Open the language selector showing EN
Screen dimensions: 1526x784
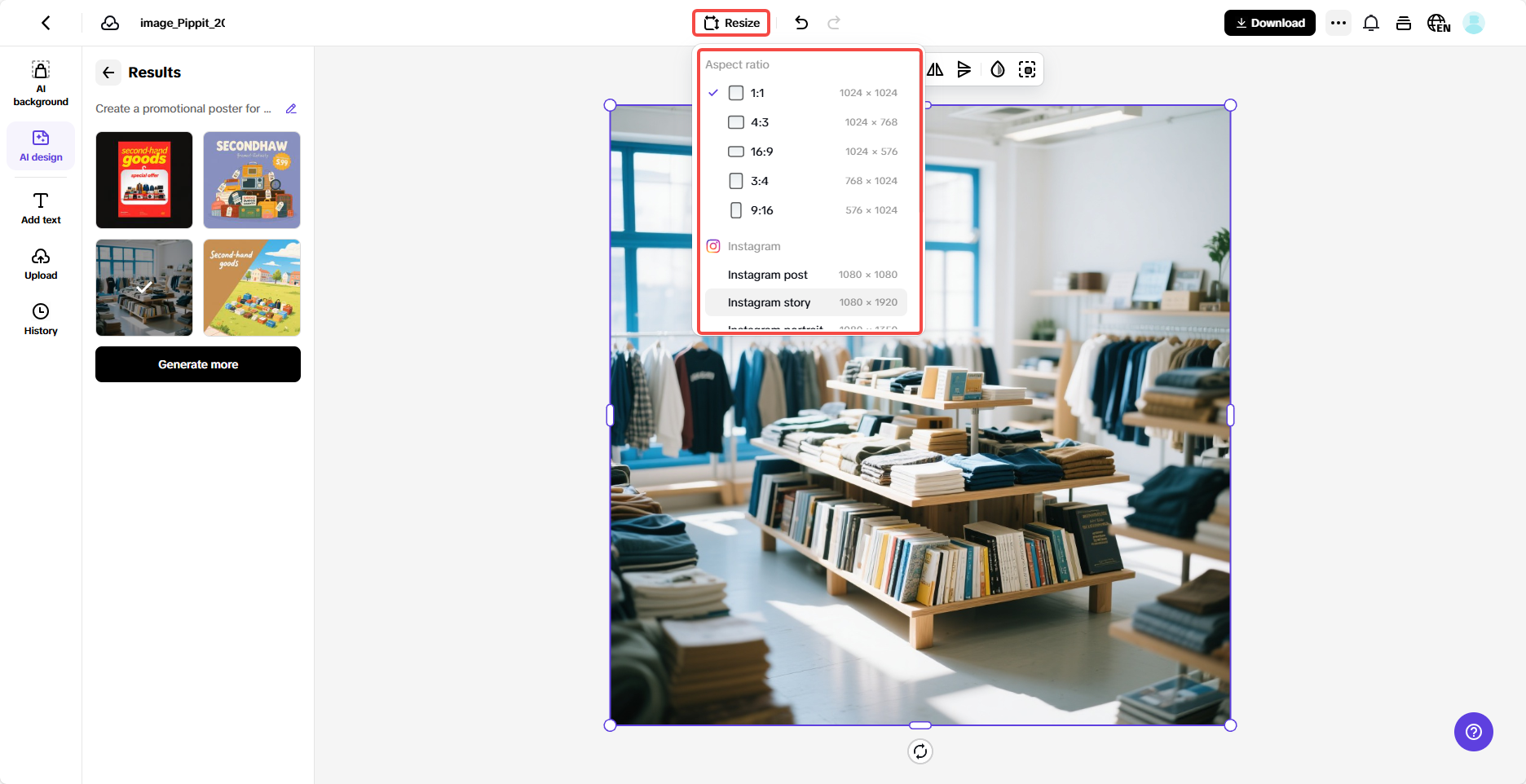[x=1439, y=23]
